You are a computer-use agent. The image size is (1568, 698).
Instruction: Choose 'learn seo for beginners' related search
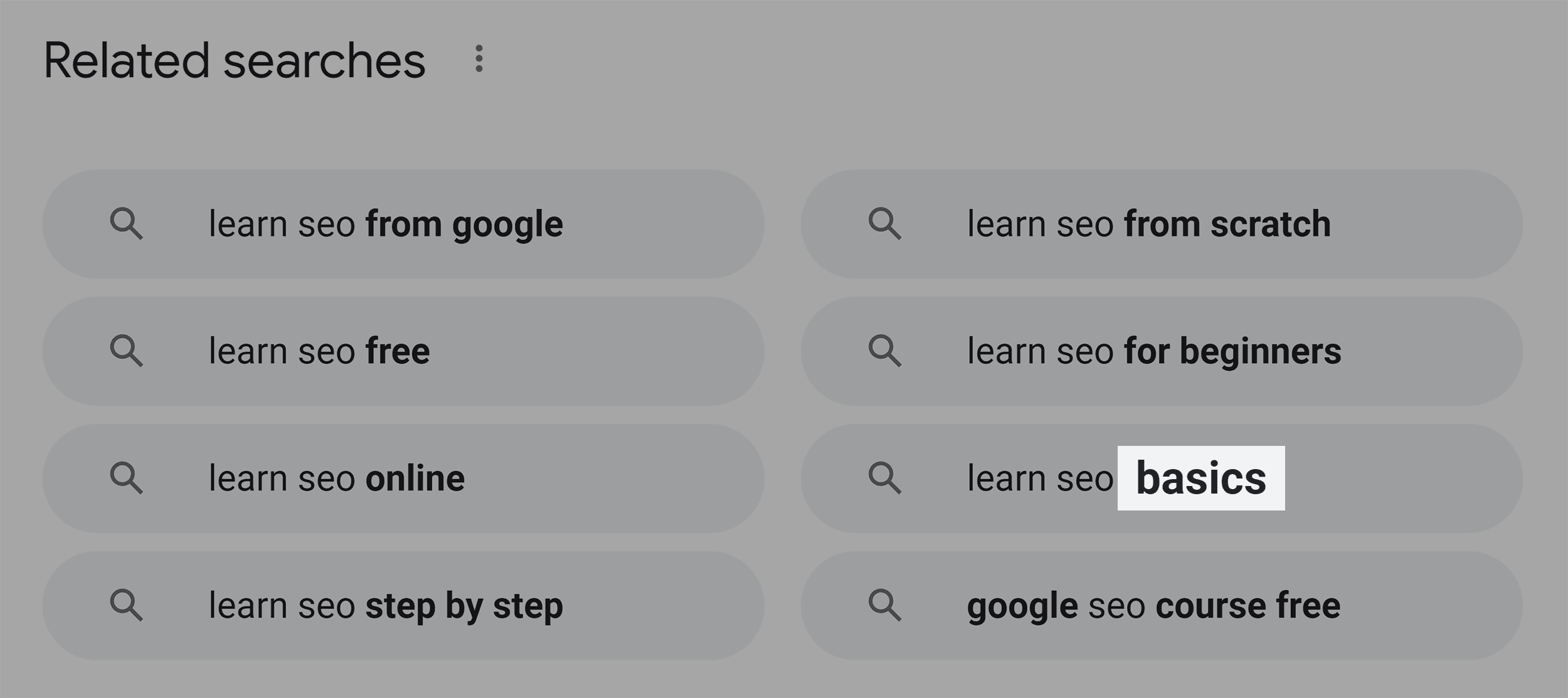1162,351
